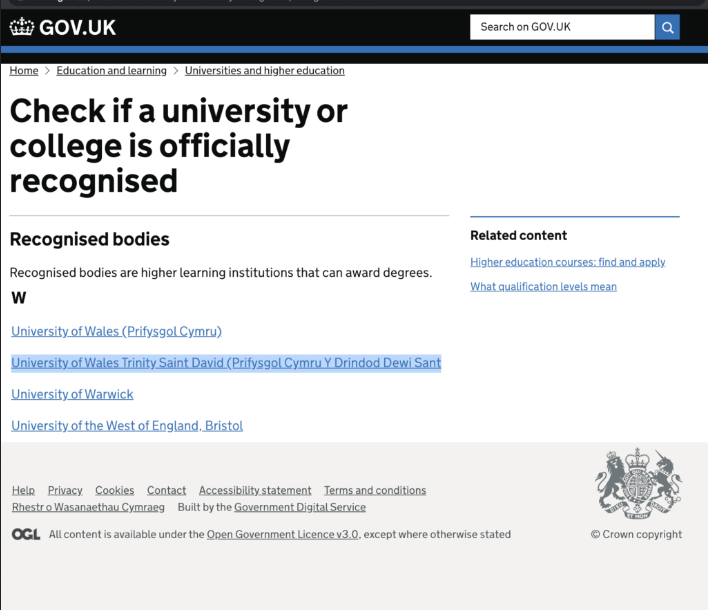Click the search magnifier icon button
Viewport: 708px width, 610px height.
pyautogui.click(x=667, y=27)
